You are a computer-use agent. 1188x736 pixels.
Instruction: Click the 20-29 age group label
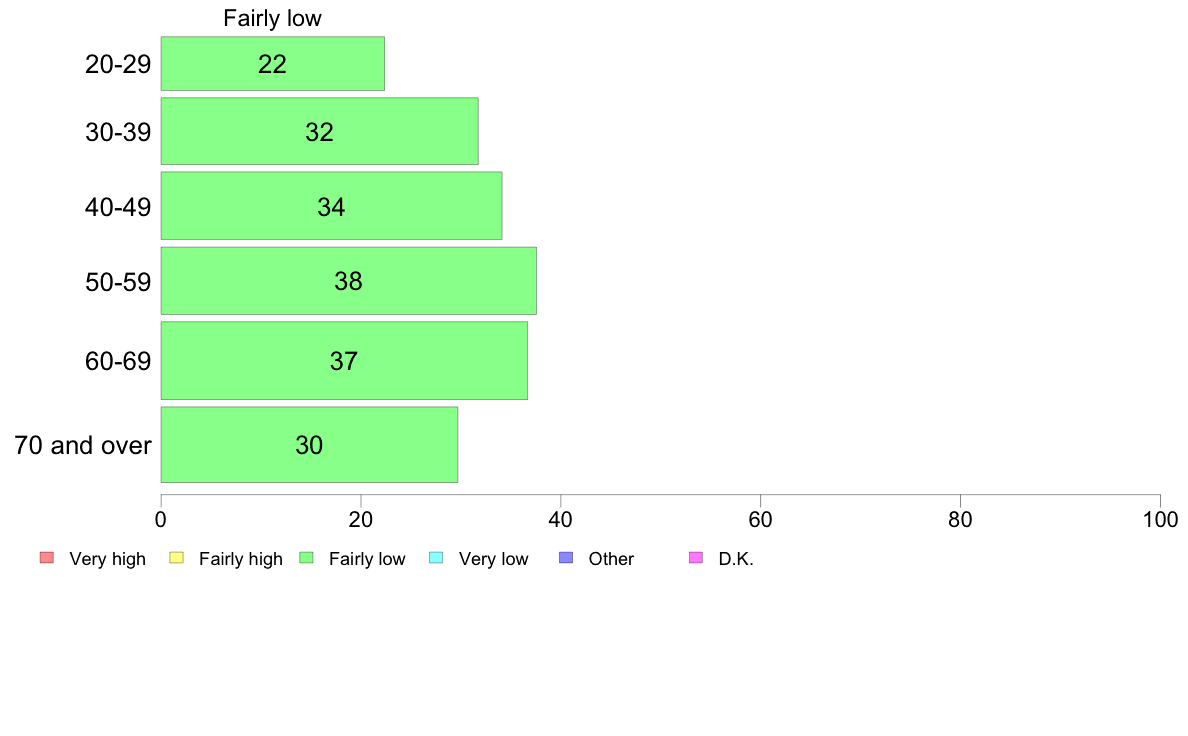tap(118, 64)
